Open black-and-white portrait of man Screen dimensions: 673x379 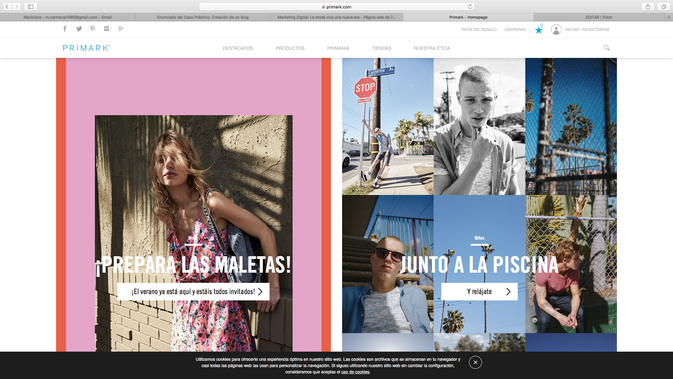point(479,127)
